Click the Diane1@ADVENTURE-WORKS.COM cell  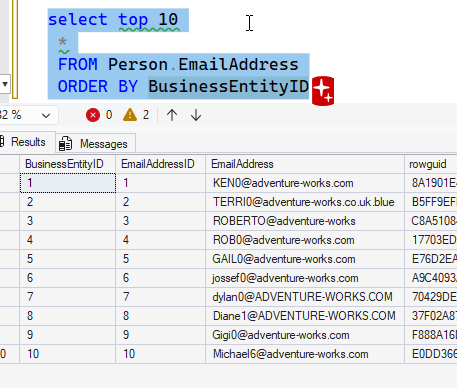[x=305, y=316]
